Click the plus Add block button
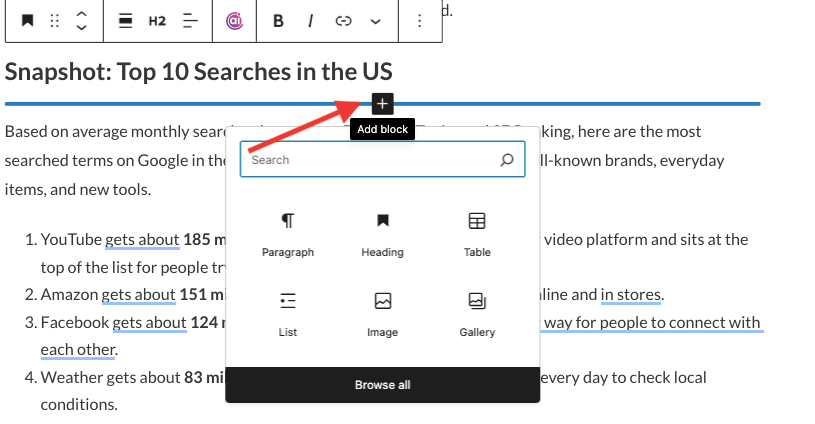815x424 pixels. [x=383, y=103]
